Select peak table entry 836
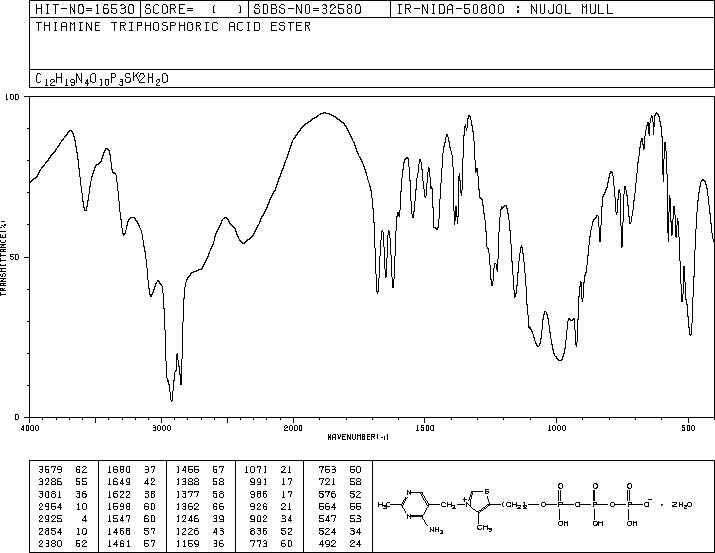 [x=259, y=532]
